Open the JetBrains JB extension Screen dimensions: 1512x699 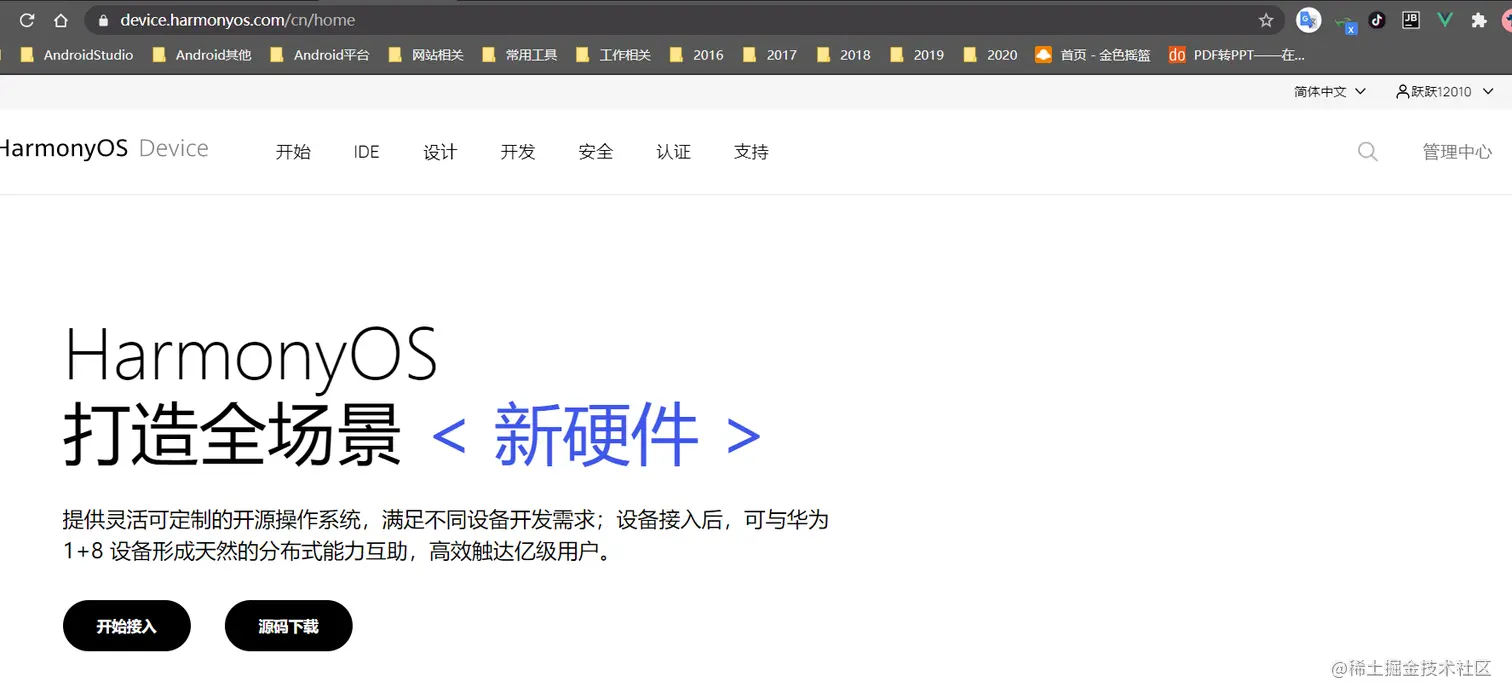[x=1411, y=20]
